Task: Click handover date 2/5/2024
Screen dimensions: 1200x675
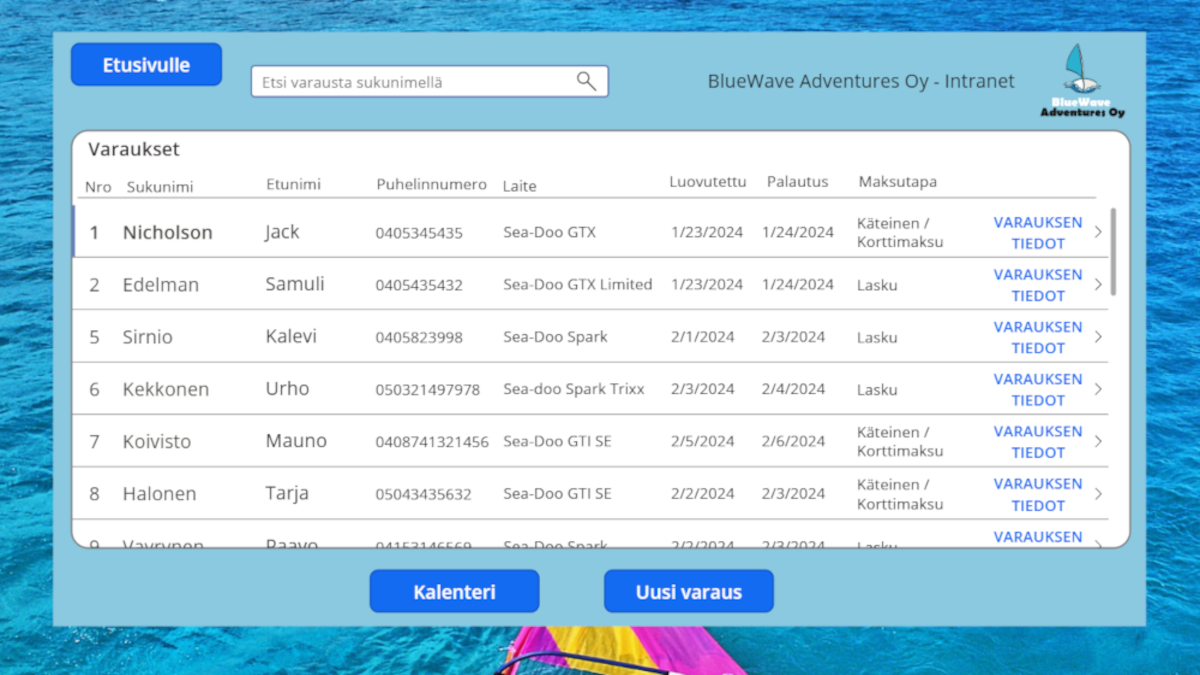Action: [x=703, y=441]
